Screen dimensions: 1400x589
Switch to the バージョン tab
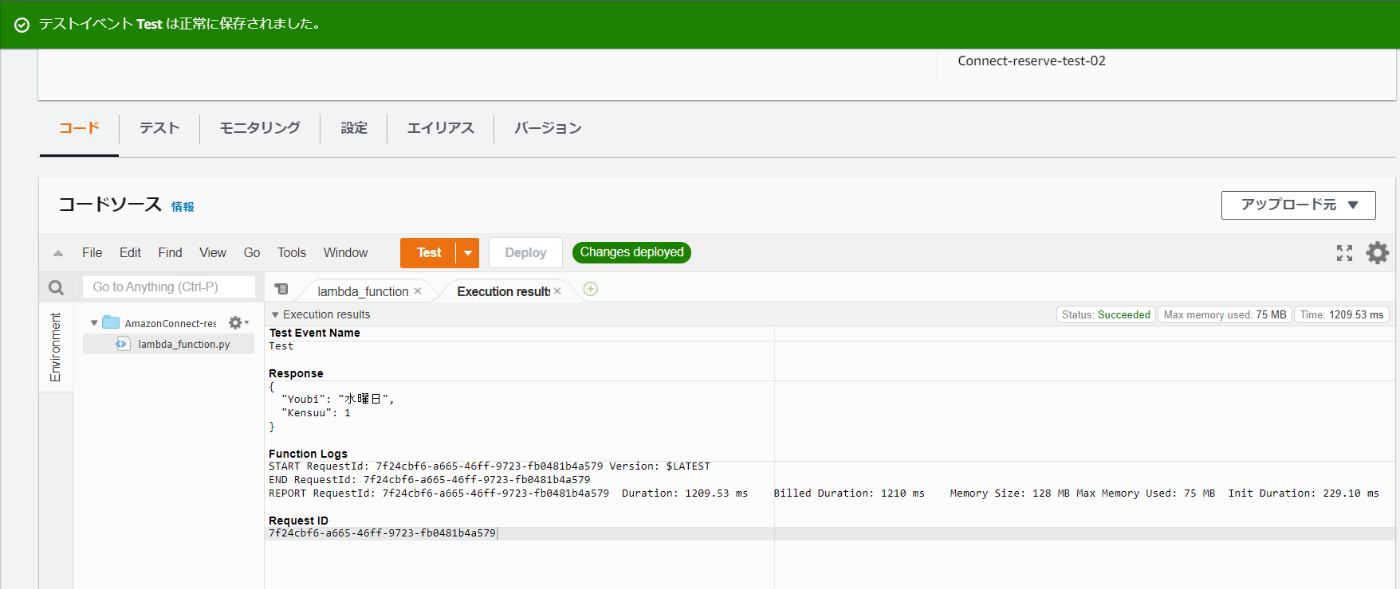[548, 128]
